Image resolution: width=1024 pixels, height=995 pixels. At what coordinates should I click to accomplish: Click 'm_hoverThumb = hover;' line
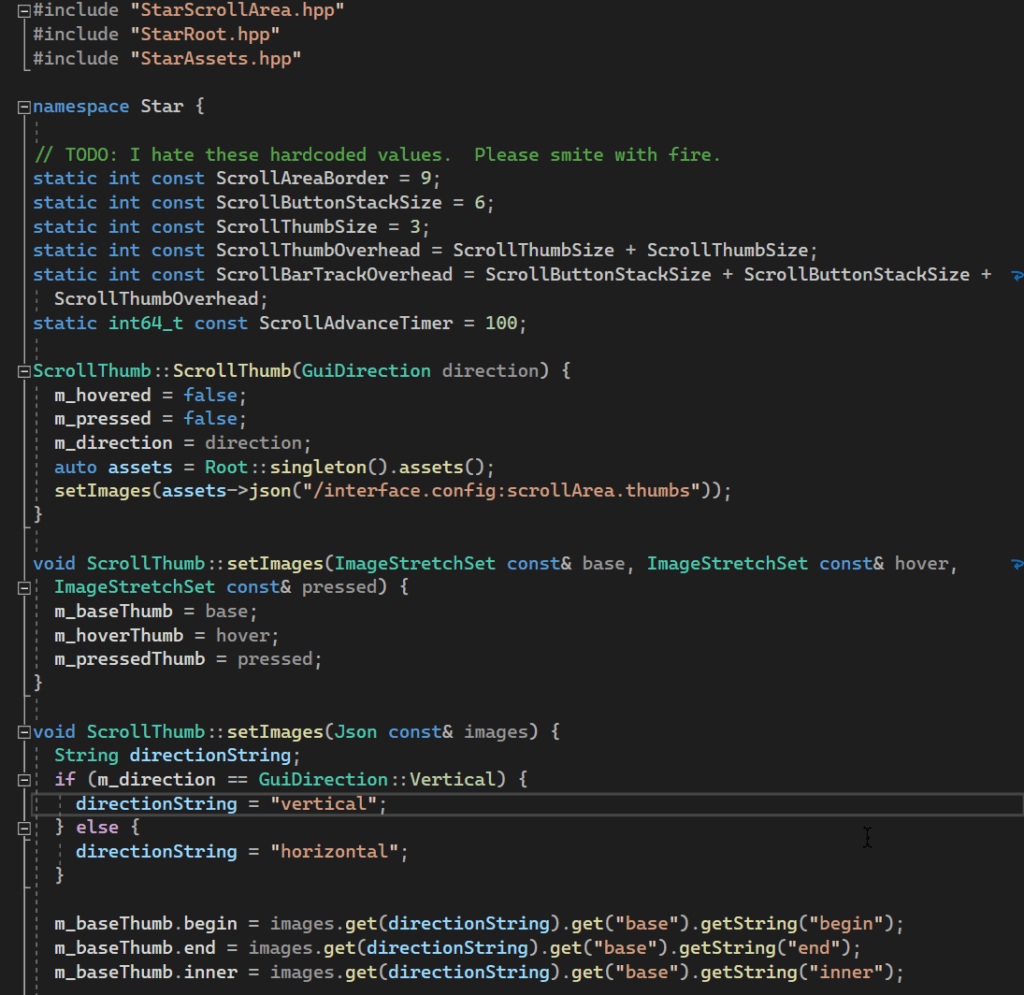point(167,635)
